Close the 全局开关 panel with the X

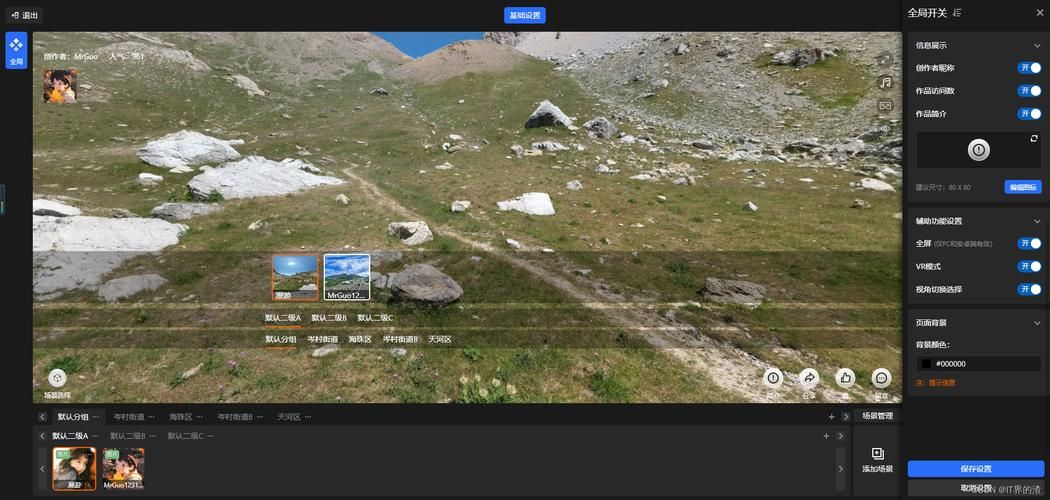point(1038,13)
